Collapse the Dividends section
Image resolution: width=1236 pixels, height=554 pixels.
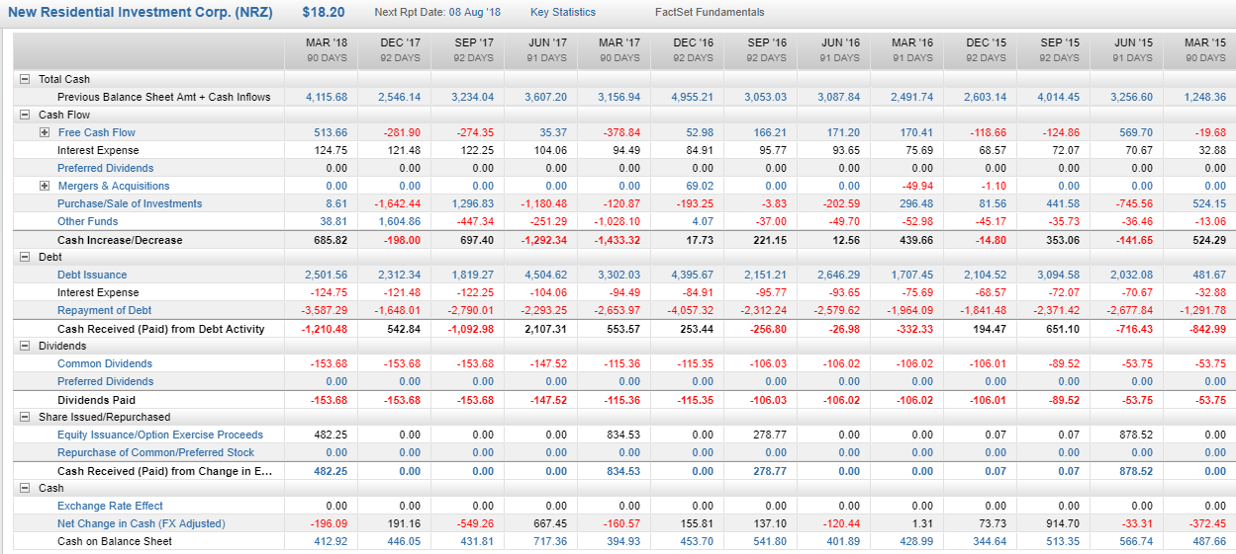click(24, 346)
